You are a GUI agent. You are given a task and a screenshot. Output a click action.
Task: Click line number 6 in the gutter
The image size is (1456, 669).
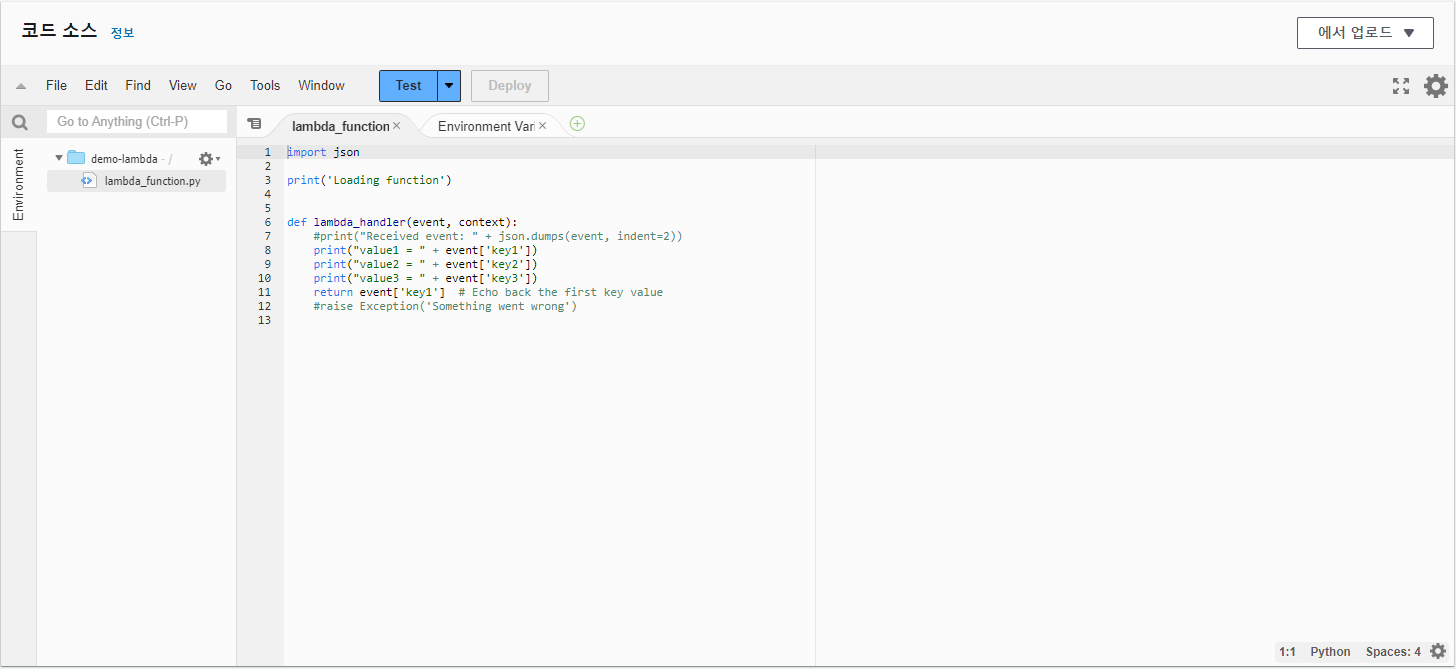click(x=267, y=222)
